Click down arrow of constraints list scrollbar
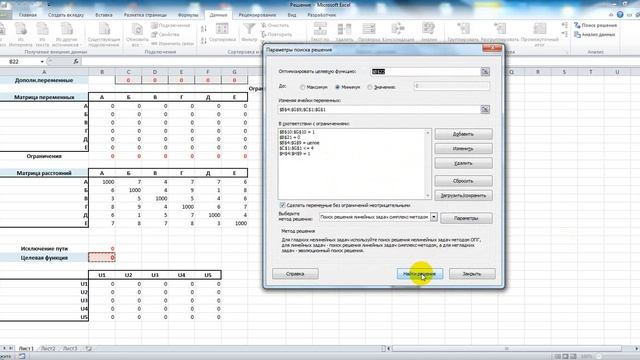640x360 pixels. (x=428, y=196)
